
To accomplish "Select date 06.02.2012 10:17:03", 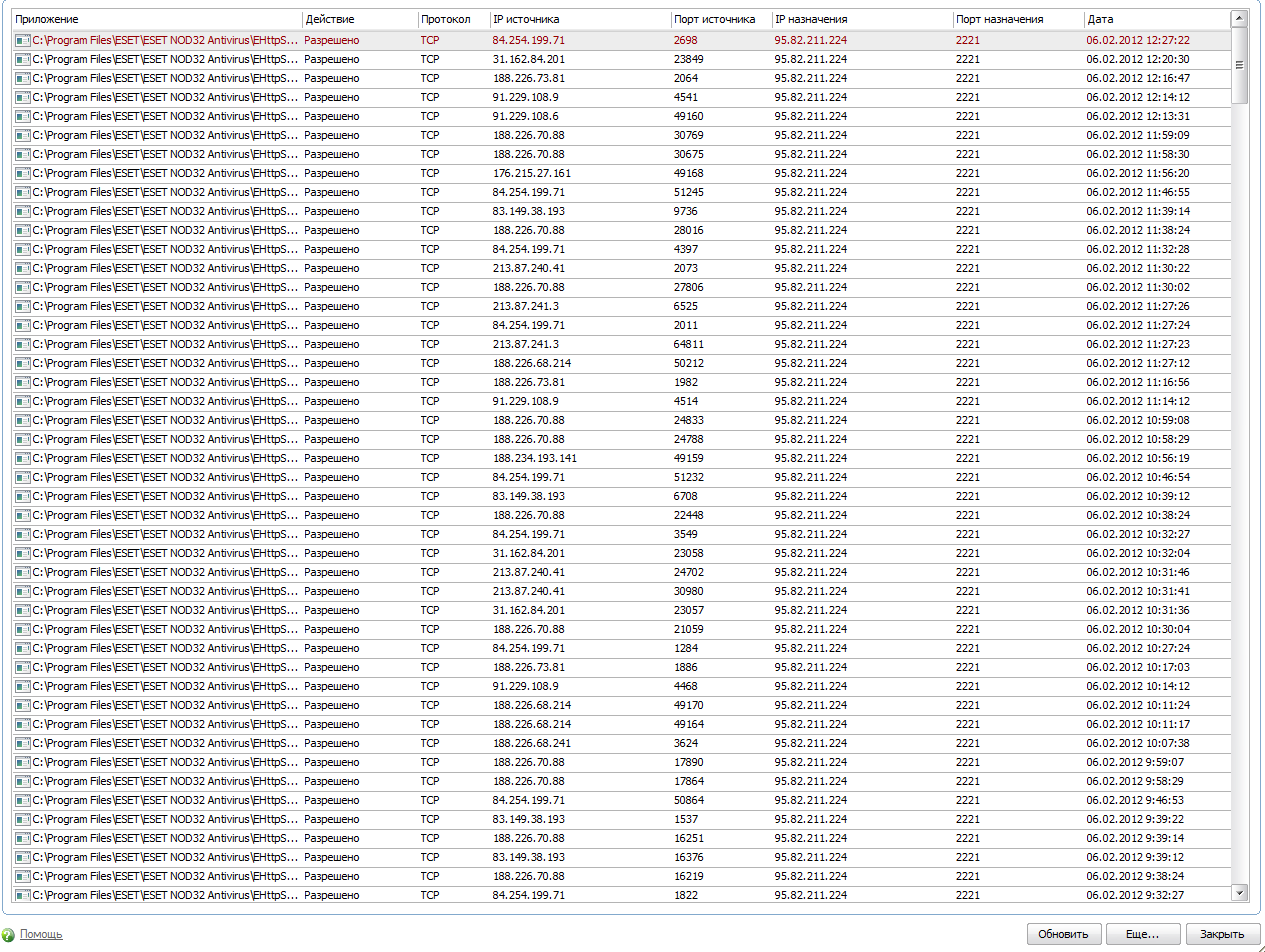I will [x=1138, y=668].
